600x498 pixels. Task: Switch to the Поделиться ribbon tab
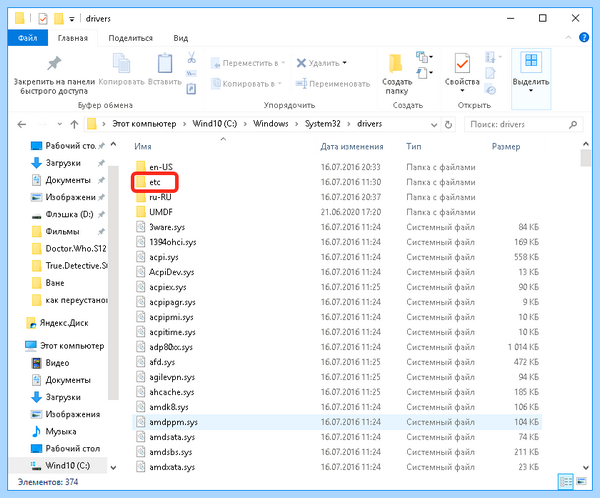[130, 38]
